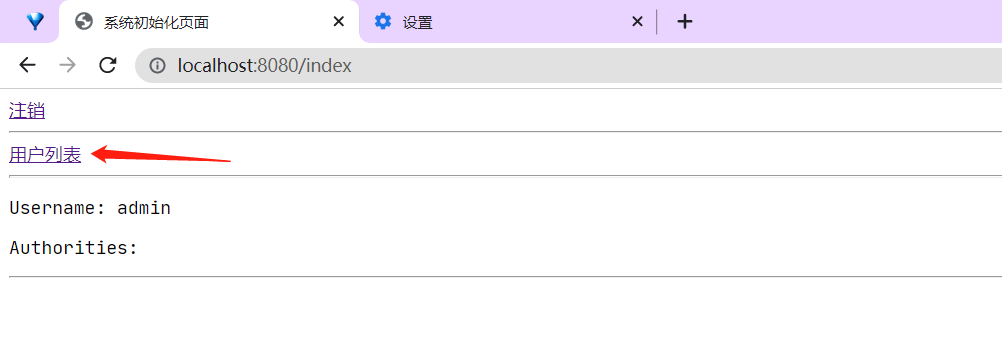Click the Authorities: label text
Image resolution: width=1002 pixels, height=362 pixels.
(73, 248)
